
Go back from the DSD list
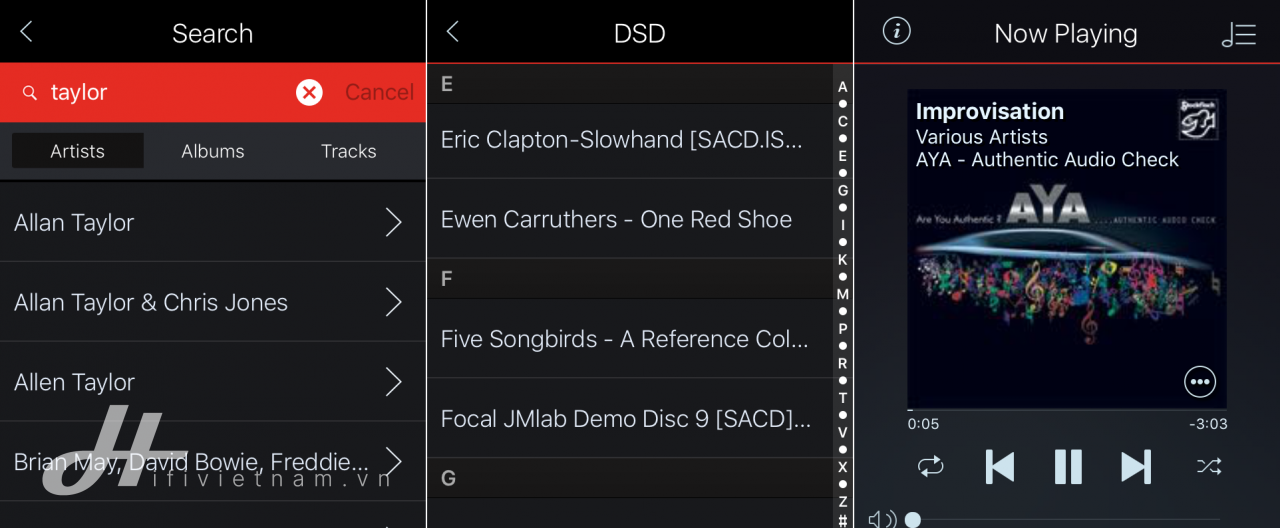pyautogui.click(x=452, y=32)
